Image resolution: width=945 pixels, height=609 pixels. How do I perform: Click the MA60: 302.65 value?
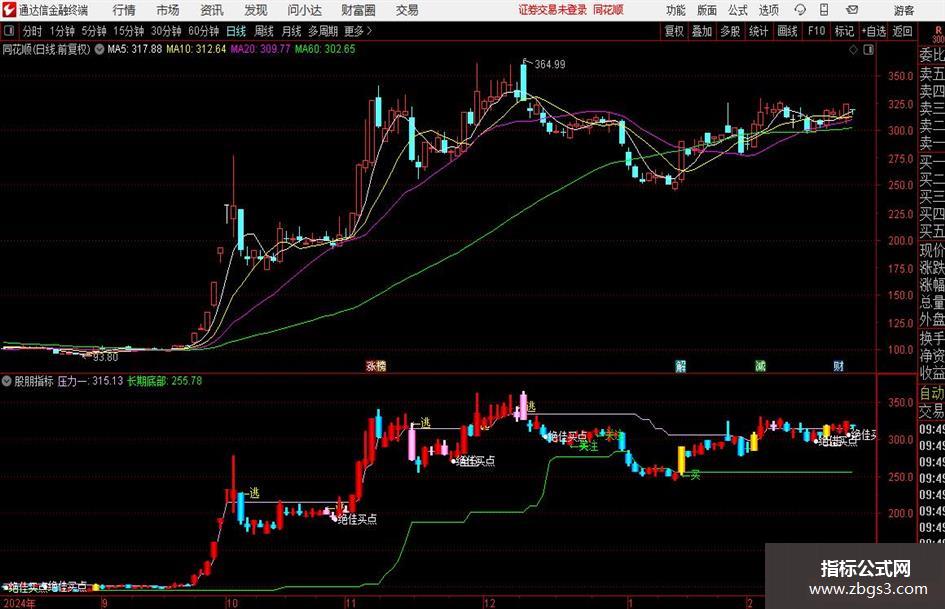325,49
